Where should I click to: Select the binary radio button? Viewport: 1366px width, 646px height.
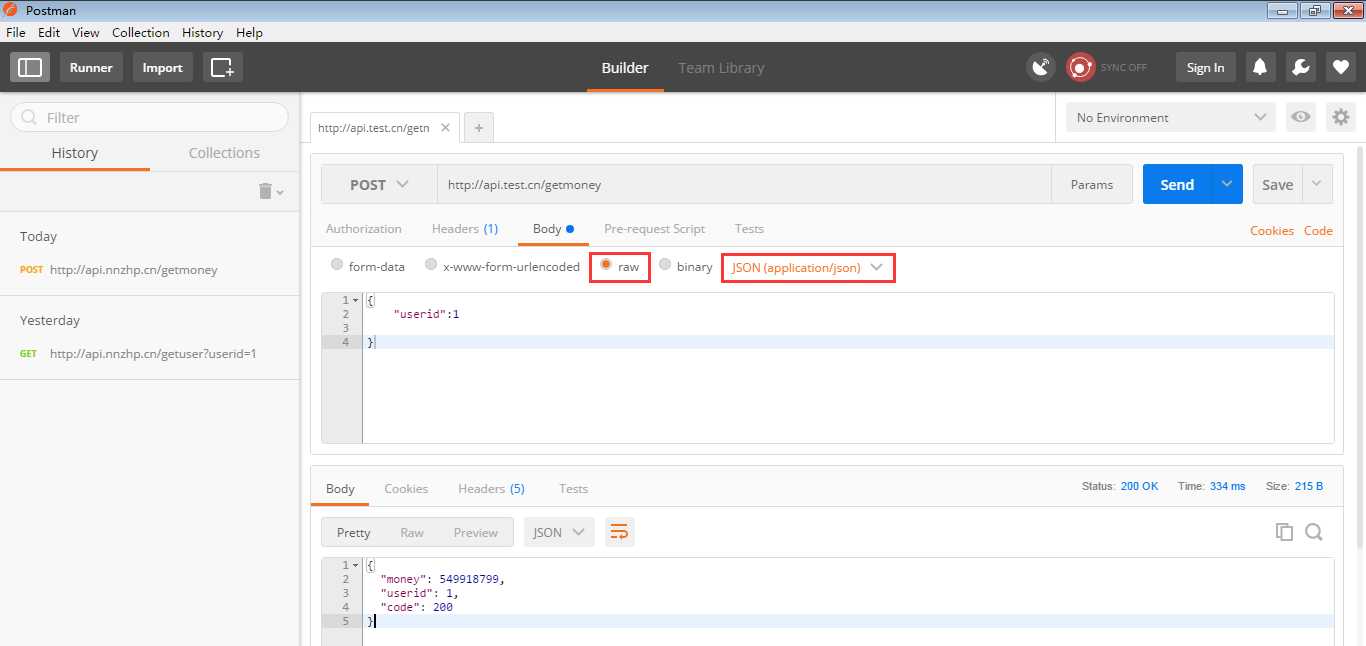coord(665,265)
